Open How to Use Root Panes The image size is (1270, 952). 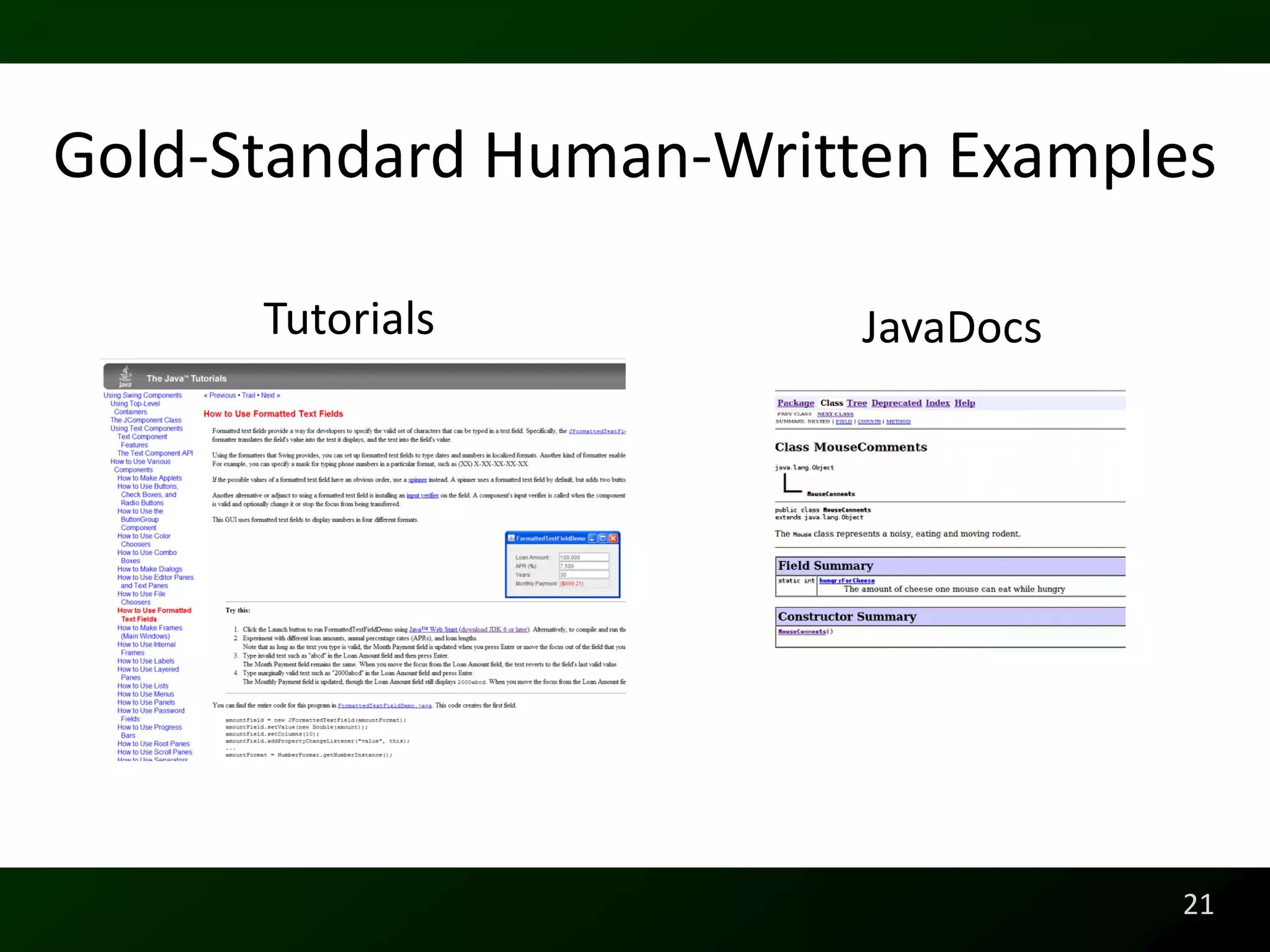click(x=153, y=744)
